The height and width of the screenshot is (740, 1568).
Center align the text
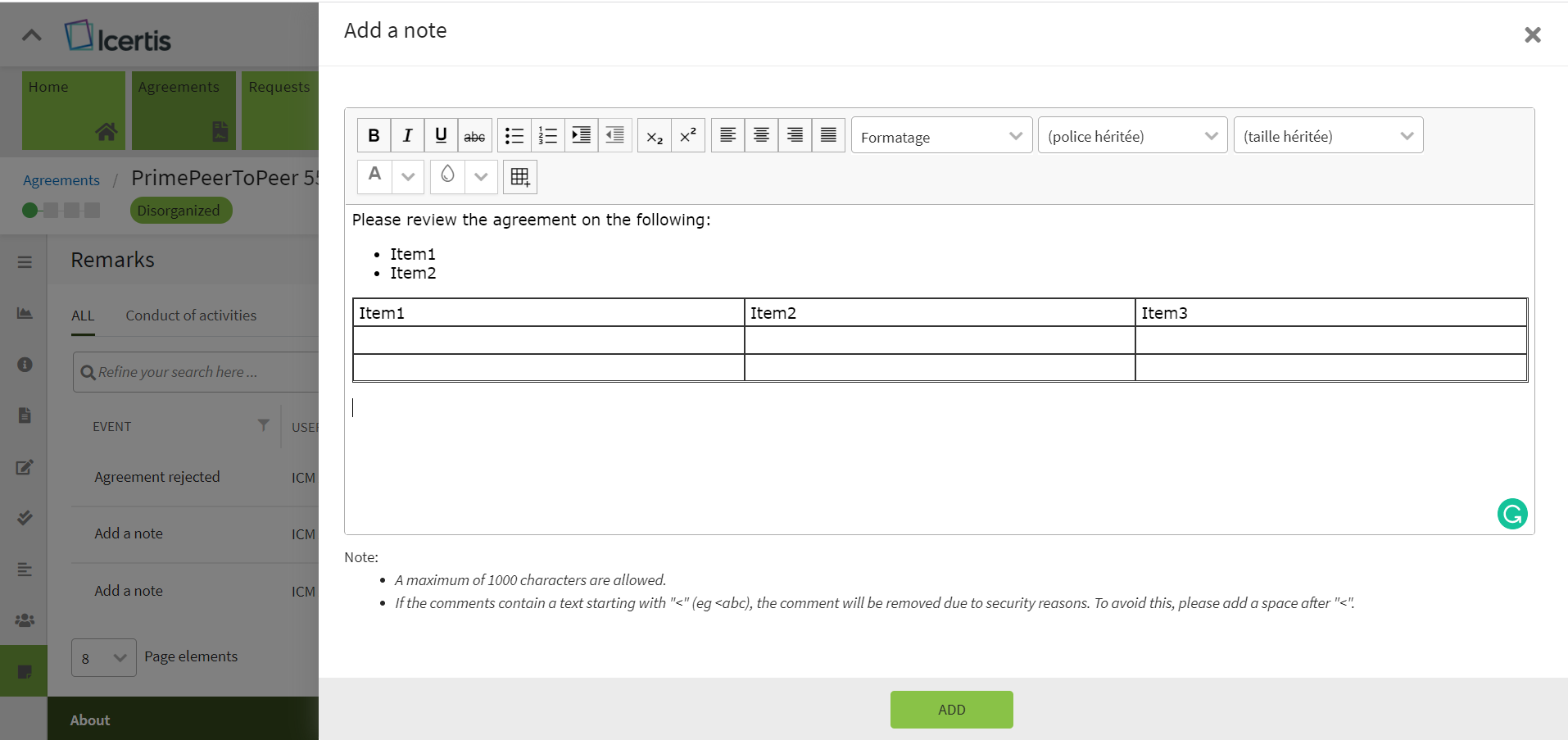(x=761, y=135)
